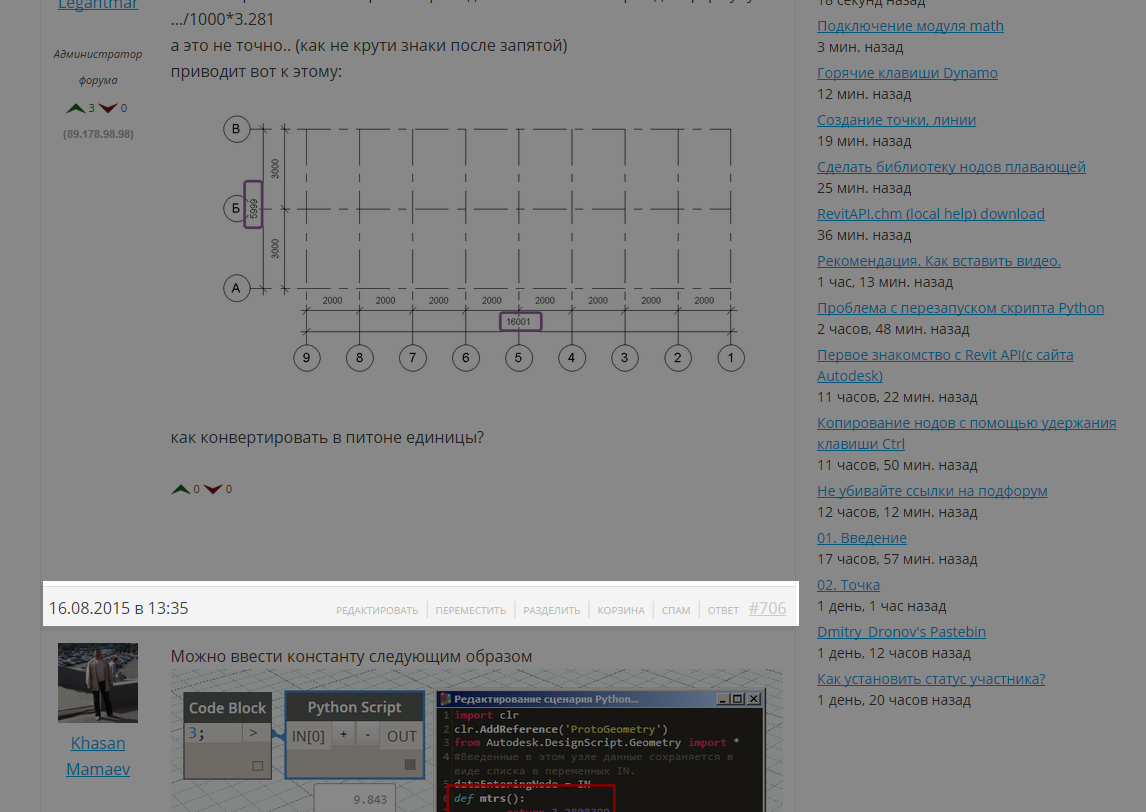1146x812 pixels.
Task: Open Khasan Mamaev's profile link
Action: tap(98, 756)
